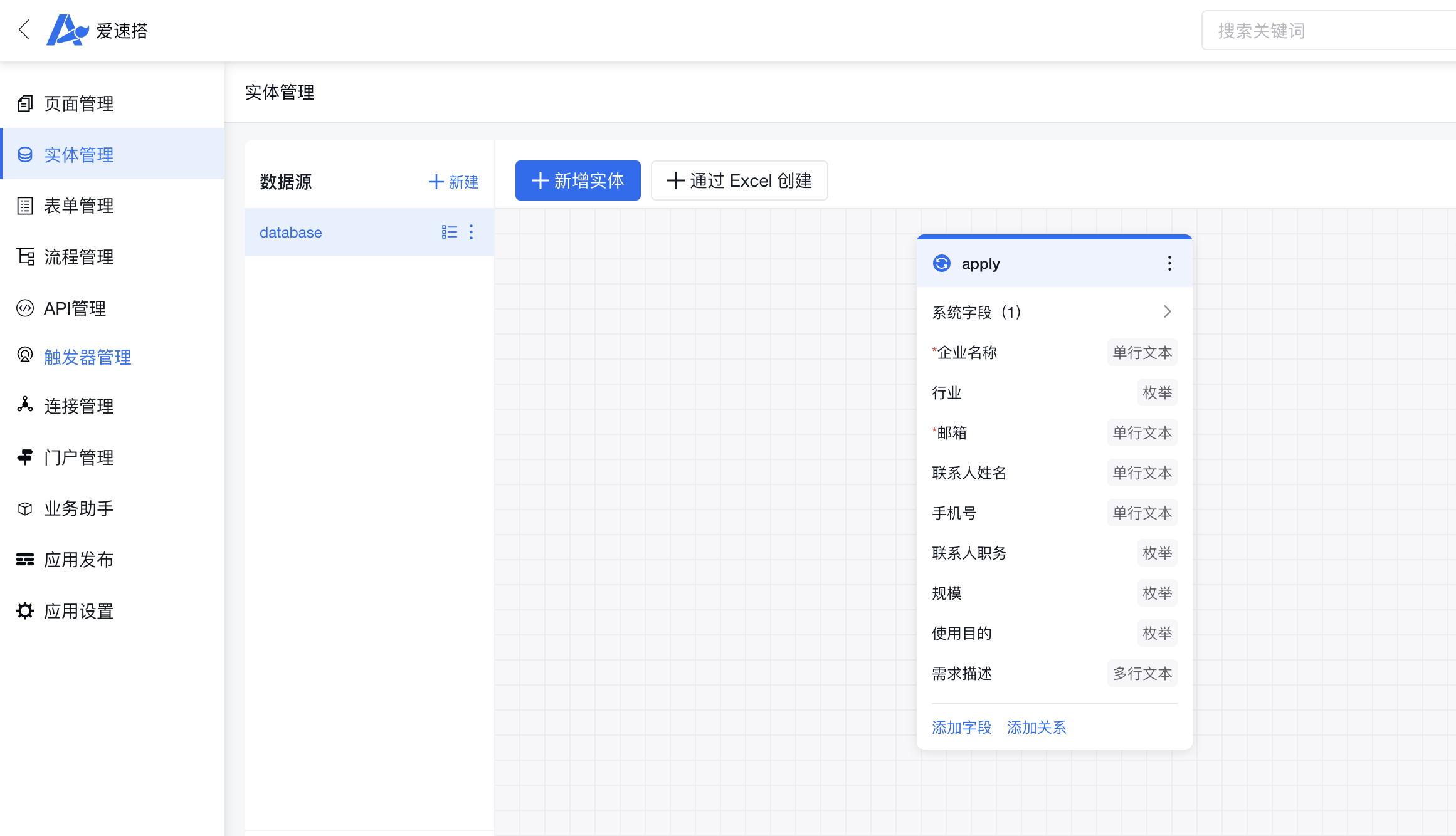
Task: Click 新建 data source link
Action: 453,182
